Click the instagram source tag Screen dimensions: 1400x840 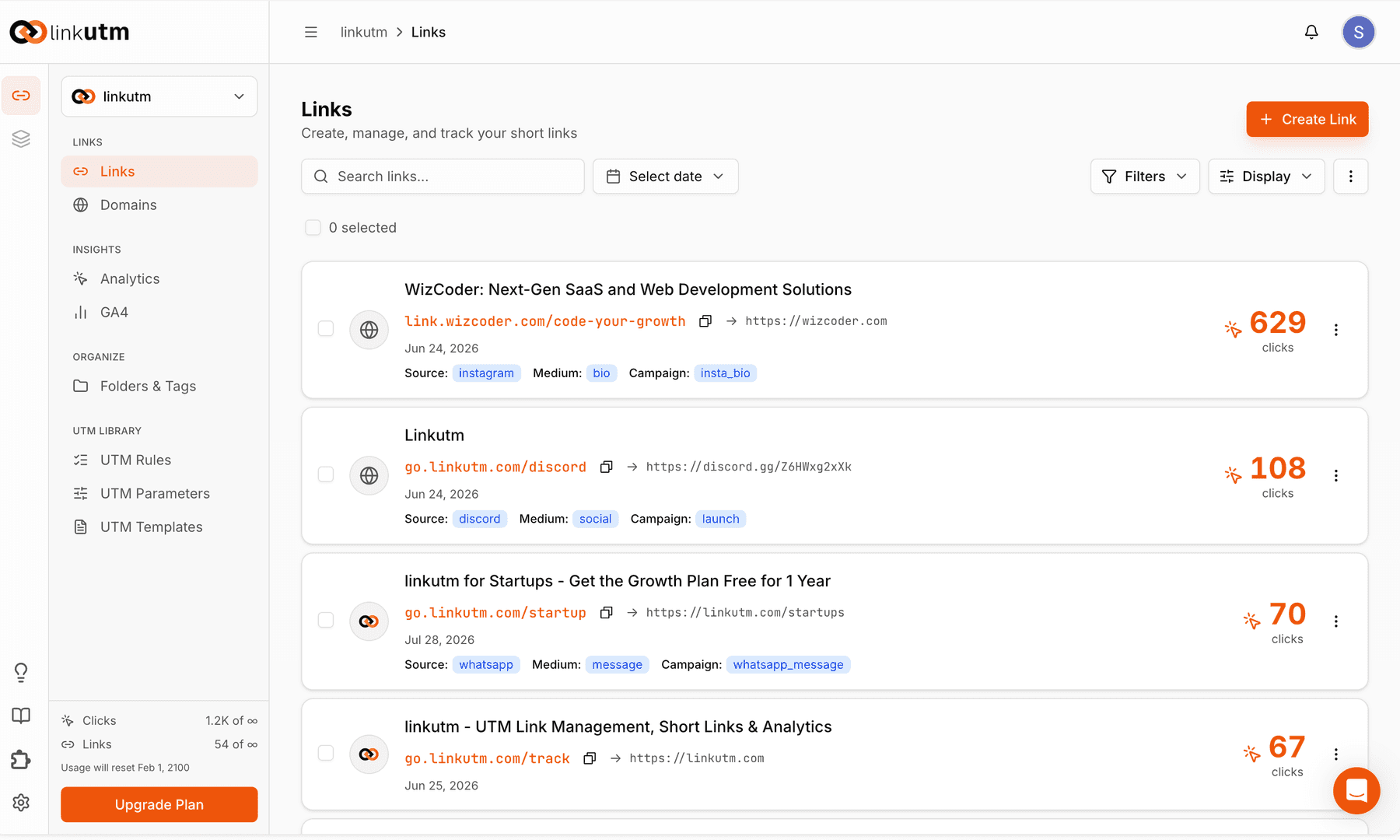click(486, 373)
